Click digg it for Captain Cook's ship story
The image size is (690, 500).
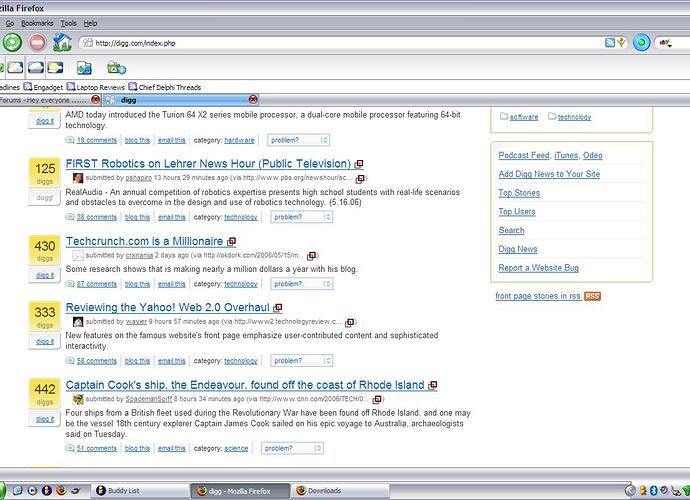[45, 419]
